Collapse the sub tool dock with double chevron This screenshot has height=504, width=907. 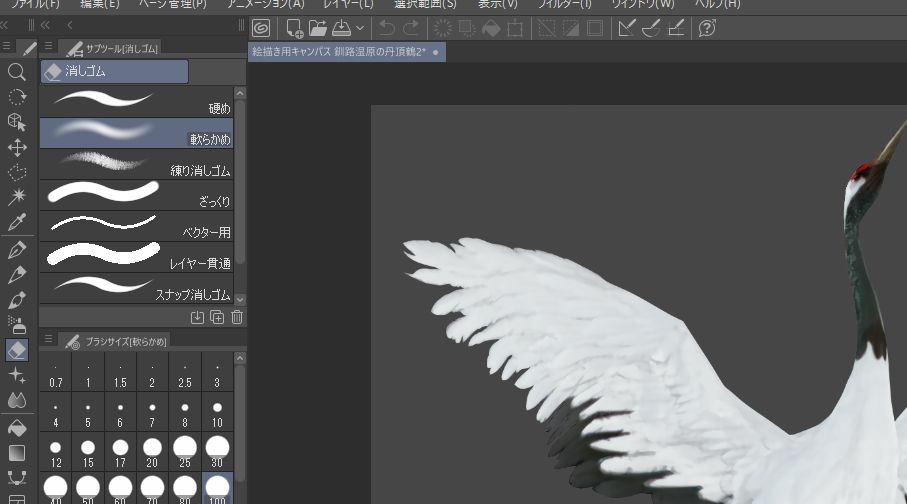(x=45, y=25)
